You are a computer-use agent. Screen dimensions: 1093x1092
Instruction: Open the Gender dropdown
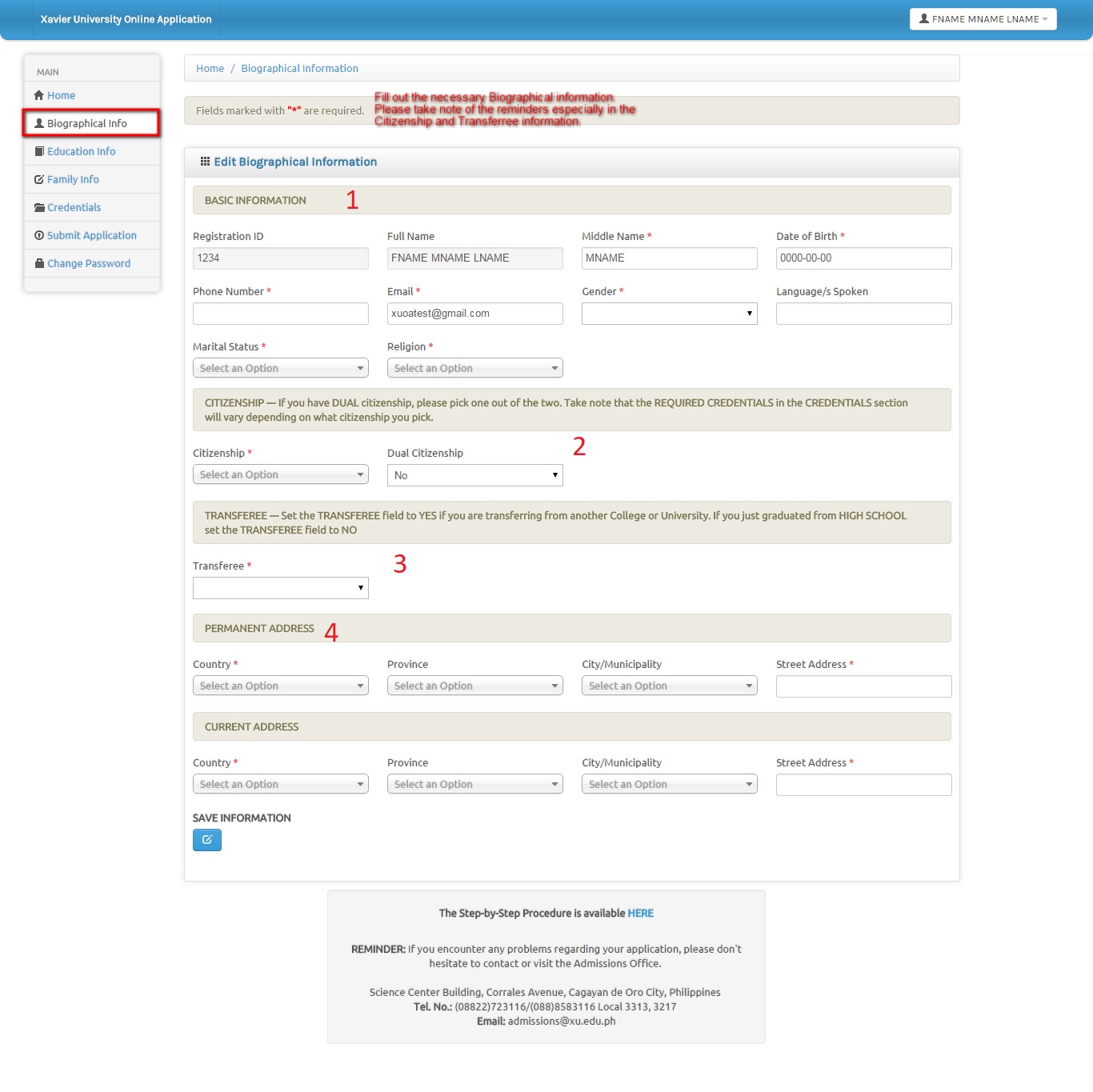coord(669,314)
